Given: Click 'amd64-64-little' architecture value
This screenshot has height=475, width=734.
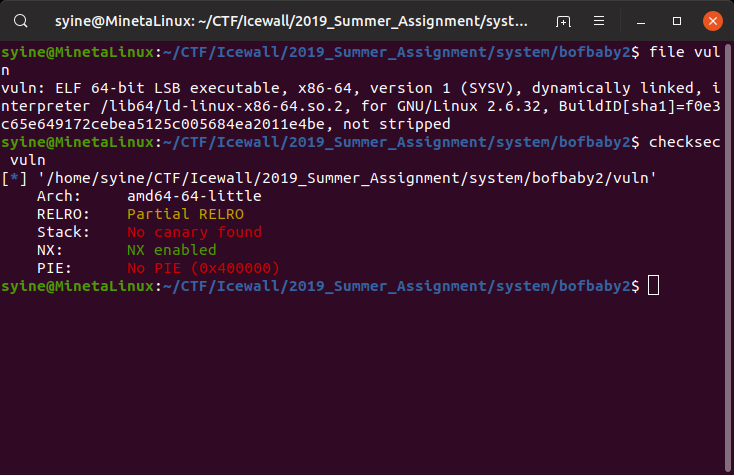Looking at the screenshot, I should tap(194, 196).
